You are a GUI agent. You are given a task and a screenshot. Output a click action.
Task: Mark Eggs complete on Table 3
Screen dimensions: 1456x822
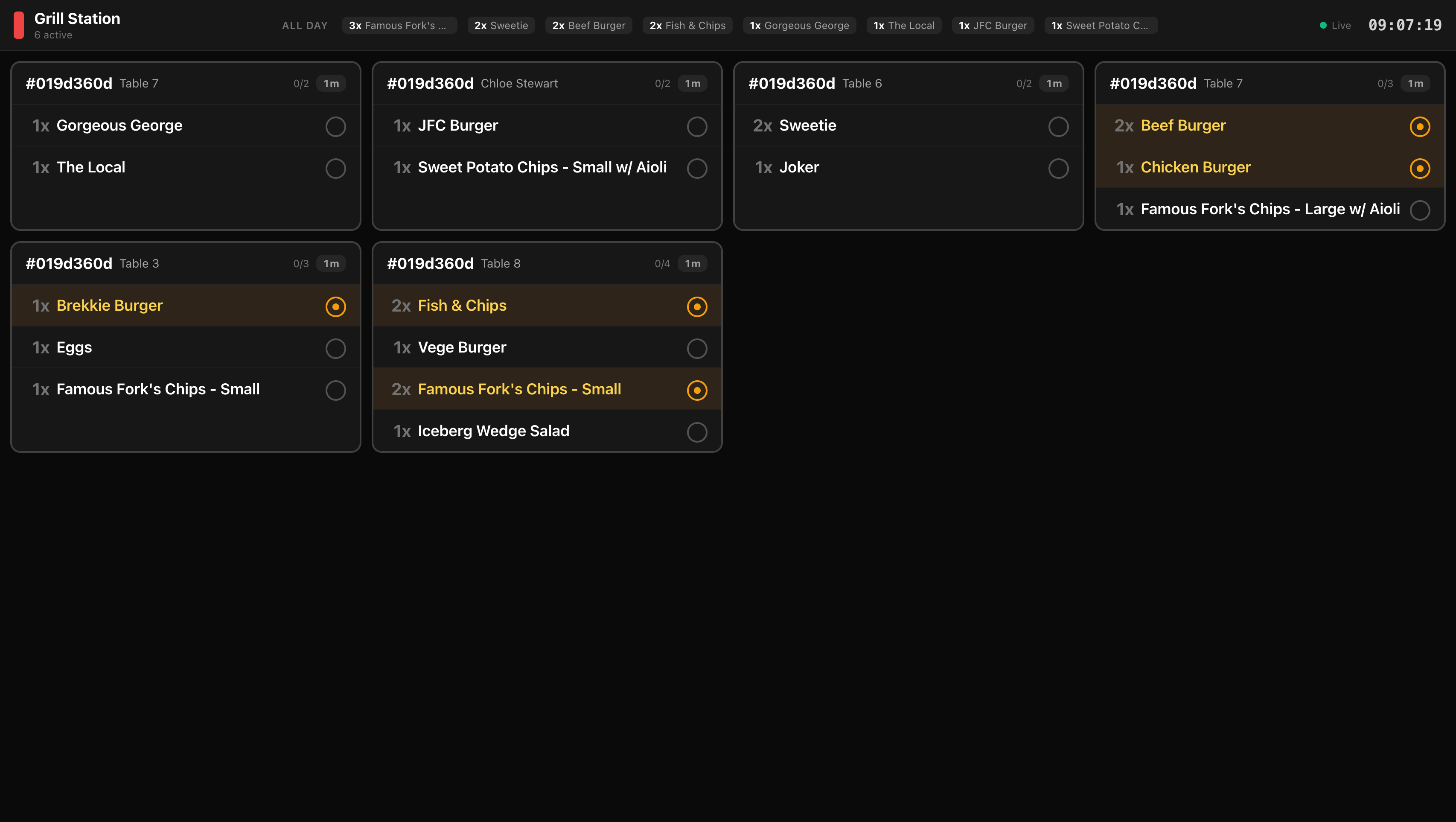coord(336,348)
